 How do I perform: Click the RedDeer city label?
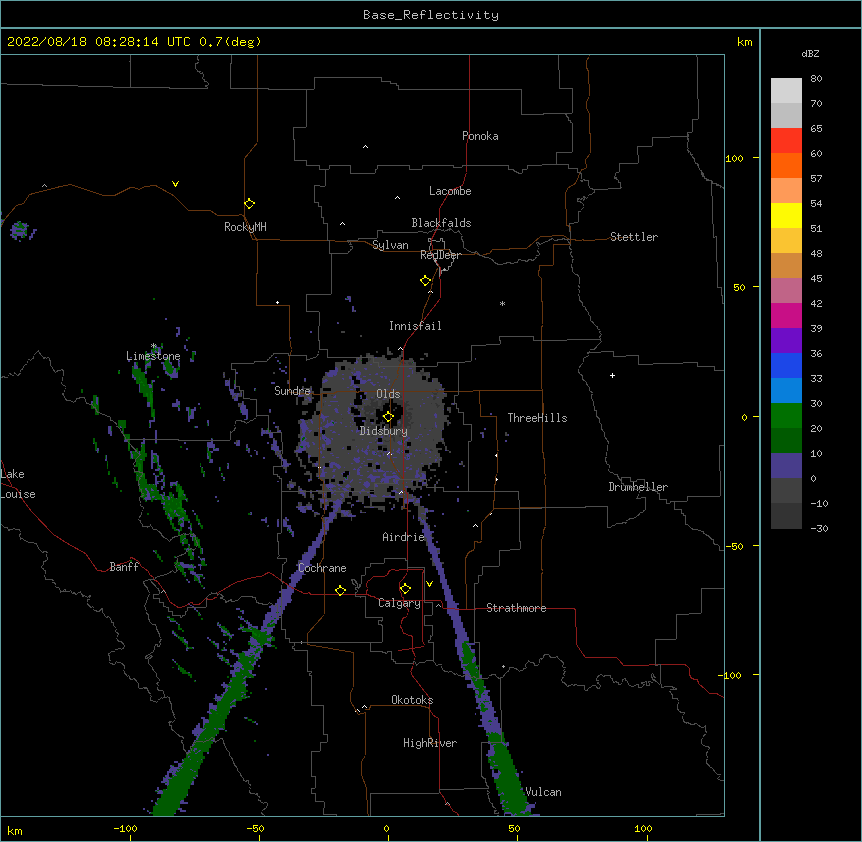440,255
